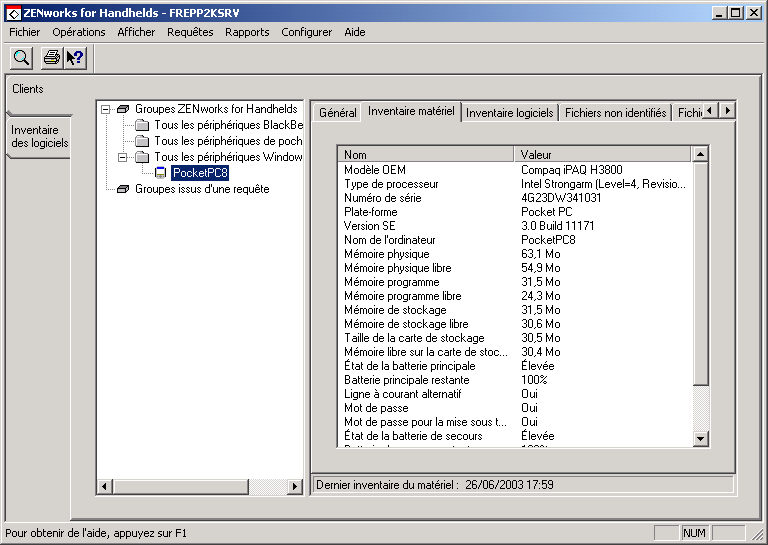Screen dimensions: 768x545
Task: Open the Configurer menu
Action: pos(306,32)
